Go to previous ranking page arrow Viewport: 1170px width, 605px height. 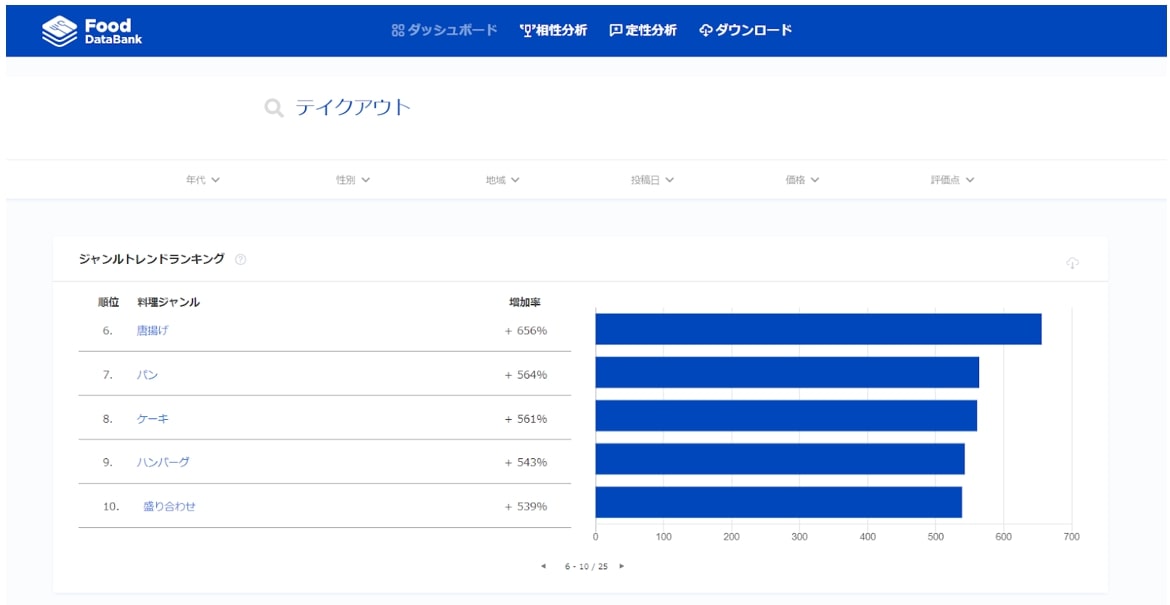tap(543, 566)
